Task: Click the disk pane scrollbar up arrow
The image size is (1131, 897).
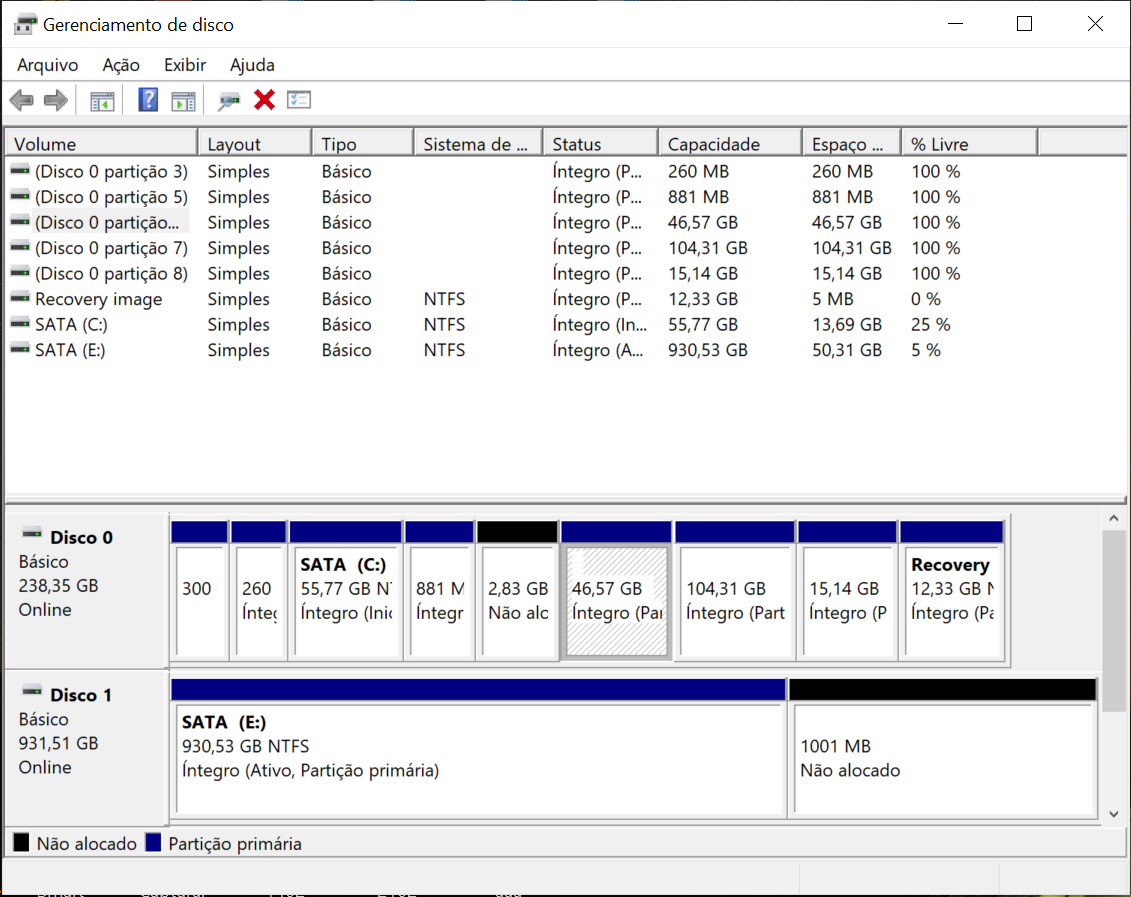Action: (x=1114, y=518)
